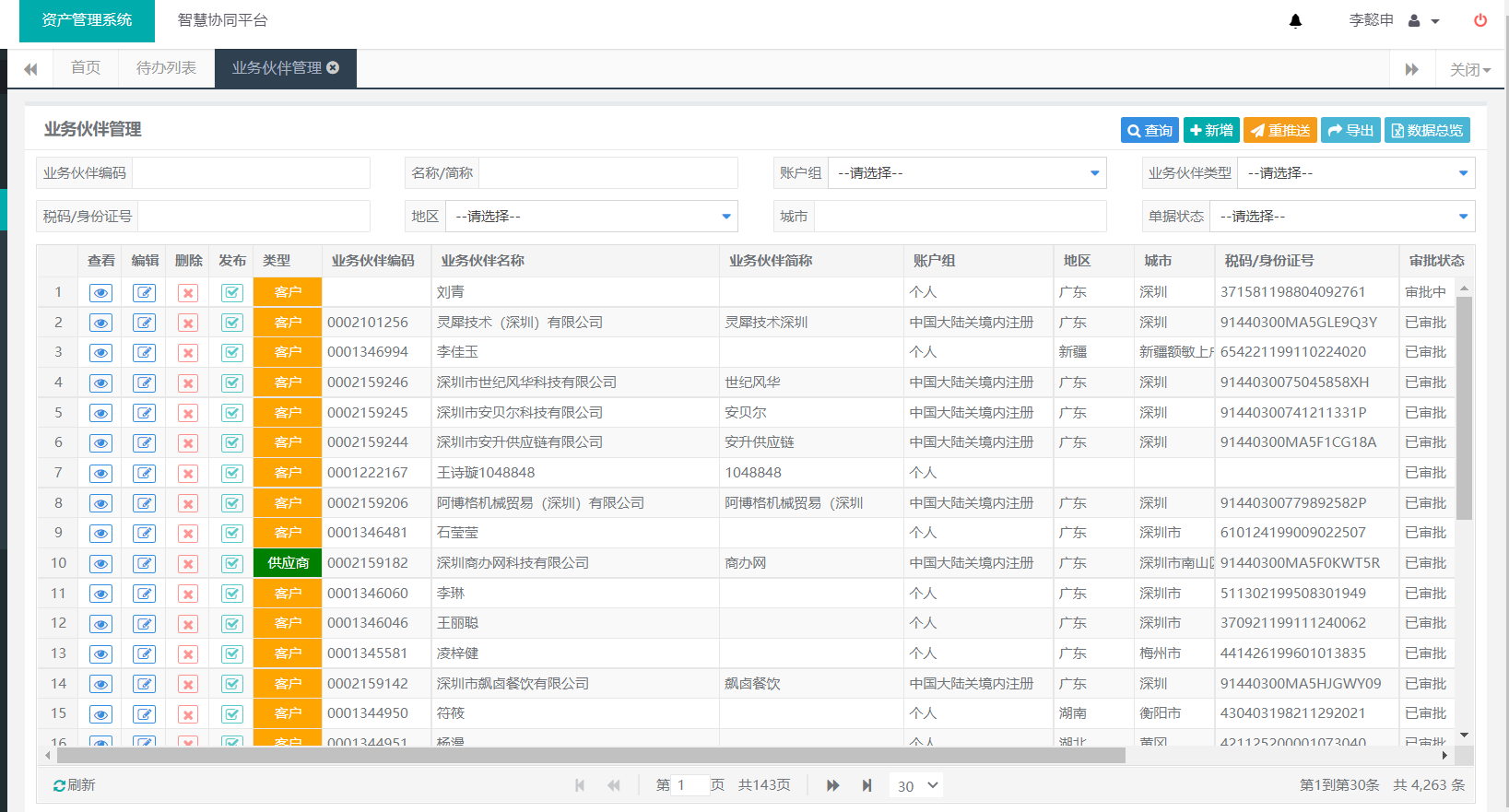Screen dimensions: 1509x812
Task: Open the 李懿申 user menu
Action: [x=1394, y=20]
